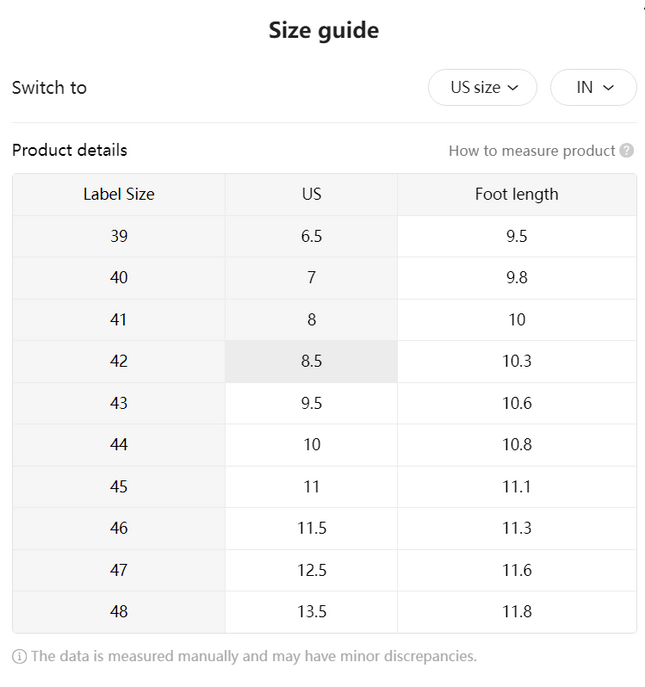Select label size 45 cell
The width and height of the screenshot is (645, 687).
pyautogui.click(x=119, y=487)
